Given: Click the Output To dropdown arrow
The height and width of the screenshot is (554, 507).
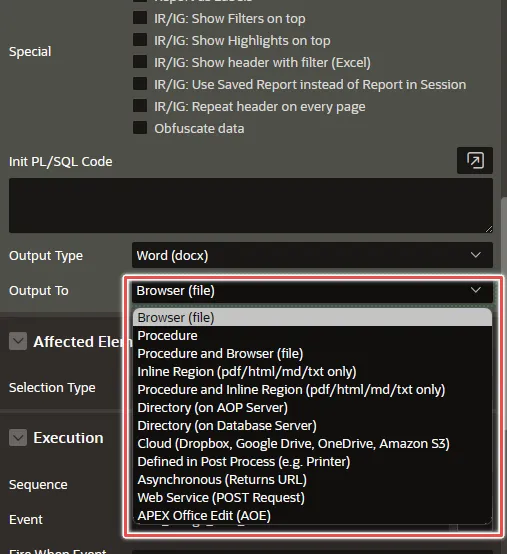Looking at the screenshot, I should pos(476,290).
